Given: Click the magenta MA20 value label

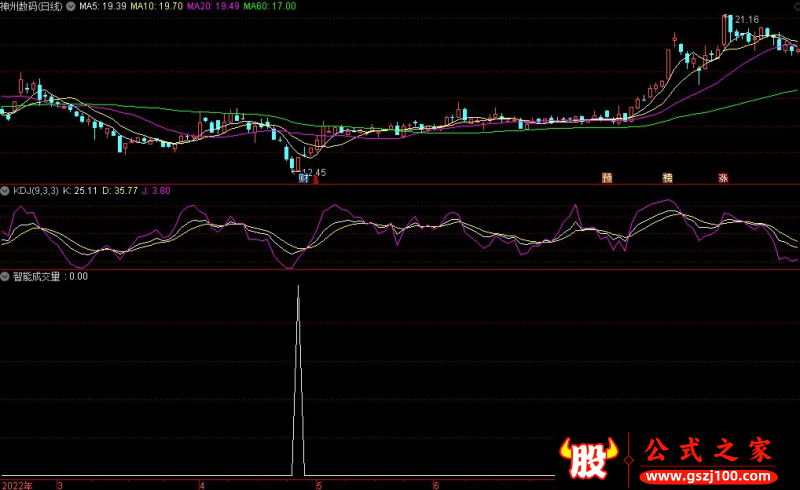Looking at the screenshot, I should coord(213,6).
